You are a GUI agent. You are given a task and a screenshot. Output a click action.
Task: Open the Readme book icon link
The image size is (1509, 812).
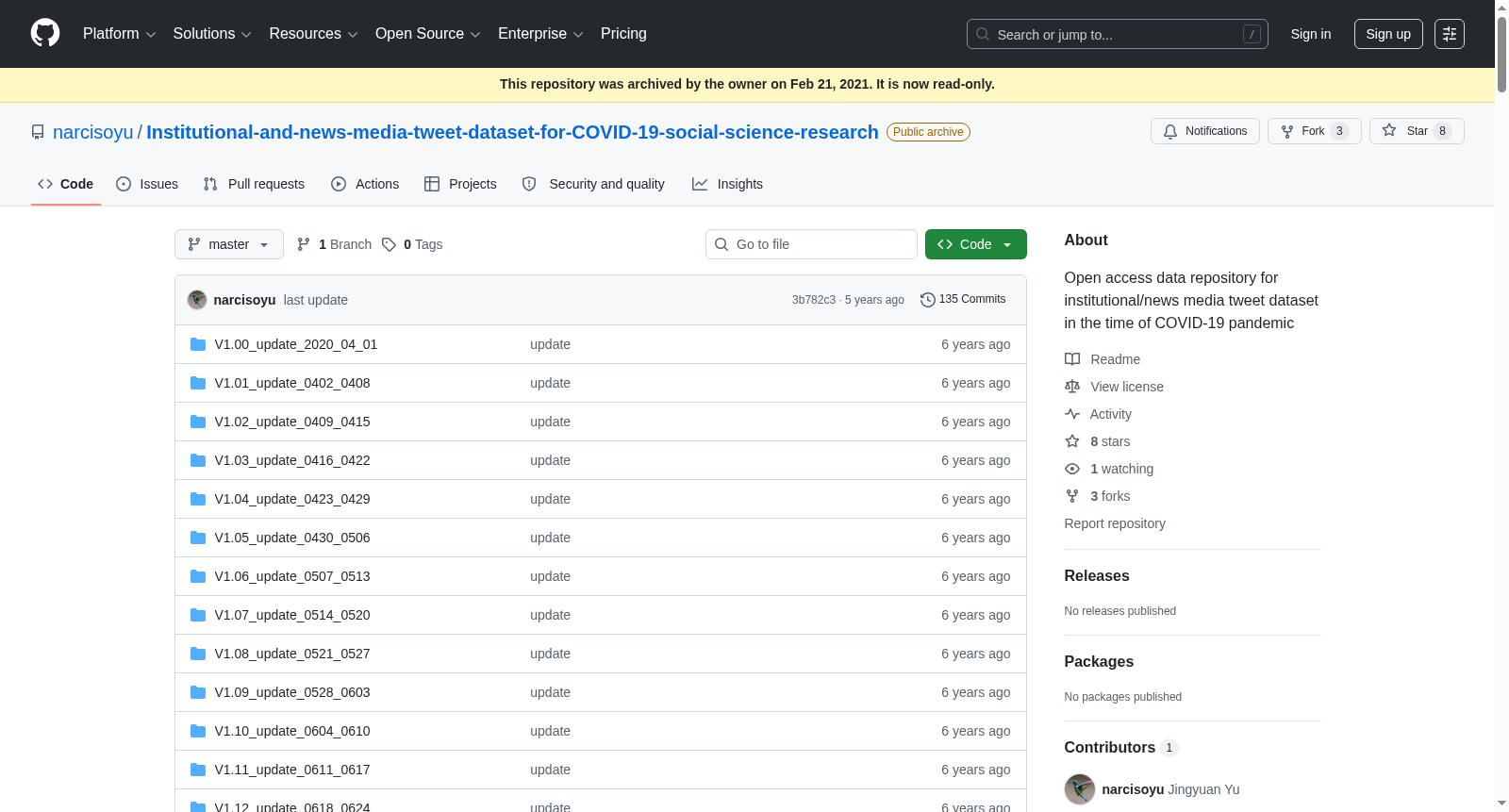click(1103, 359)
